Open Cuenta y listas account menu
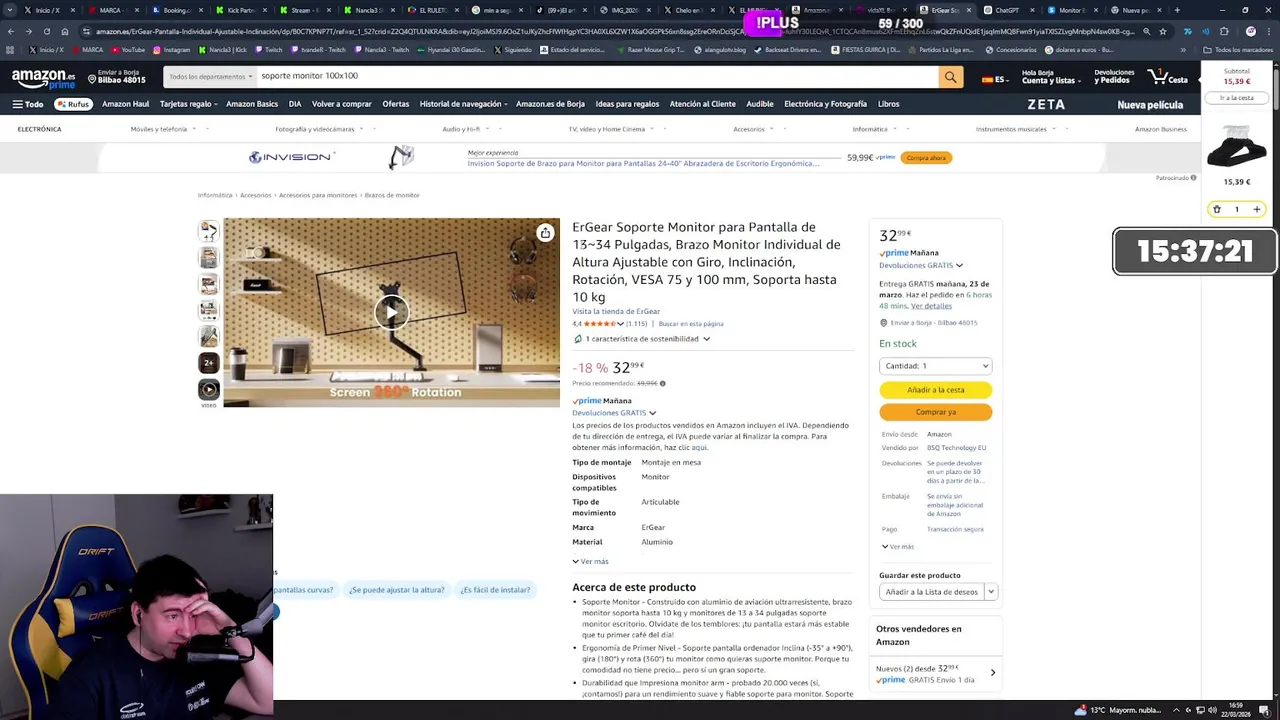The height and width of the screenshot is (720, 1280). [1050, 77]
